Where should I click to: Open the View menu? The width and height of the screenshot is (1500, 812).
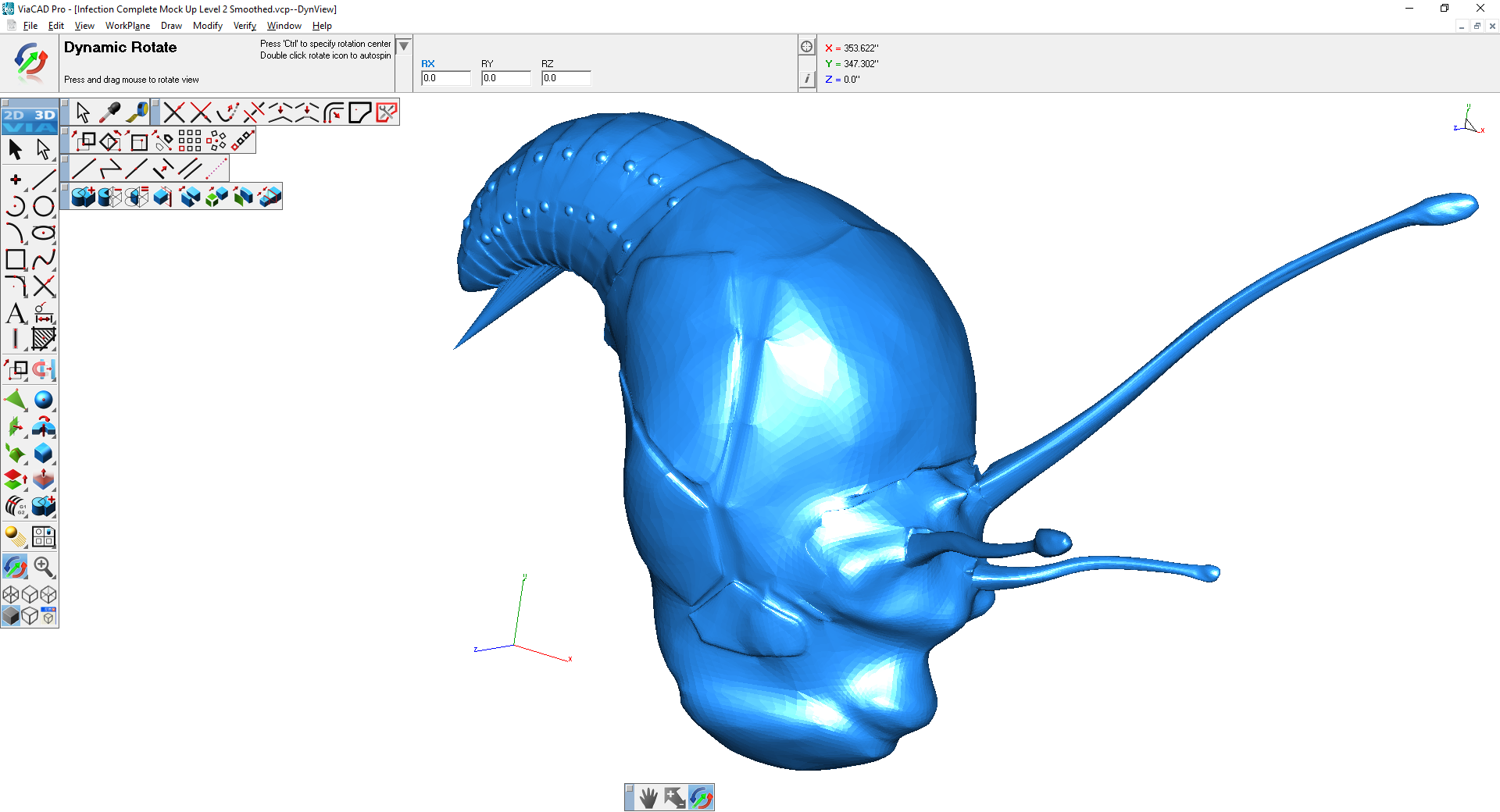84,26
